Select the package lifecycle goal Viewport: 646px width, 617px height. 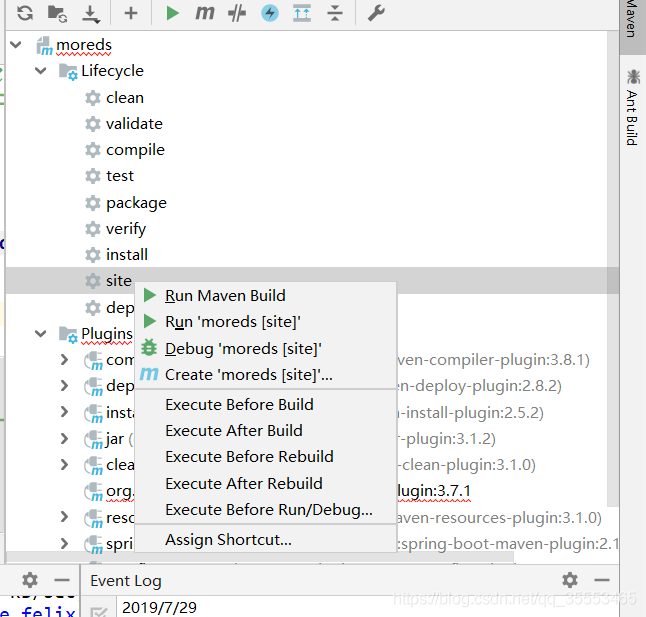[x=136, y=203]
